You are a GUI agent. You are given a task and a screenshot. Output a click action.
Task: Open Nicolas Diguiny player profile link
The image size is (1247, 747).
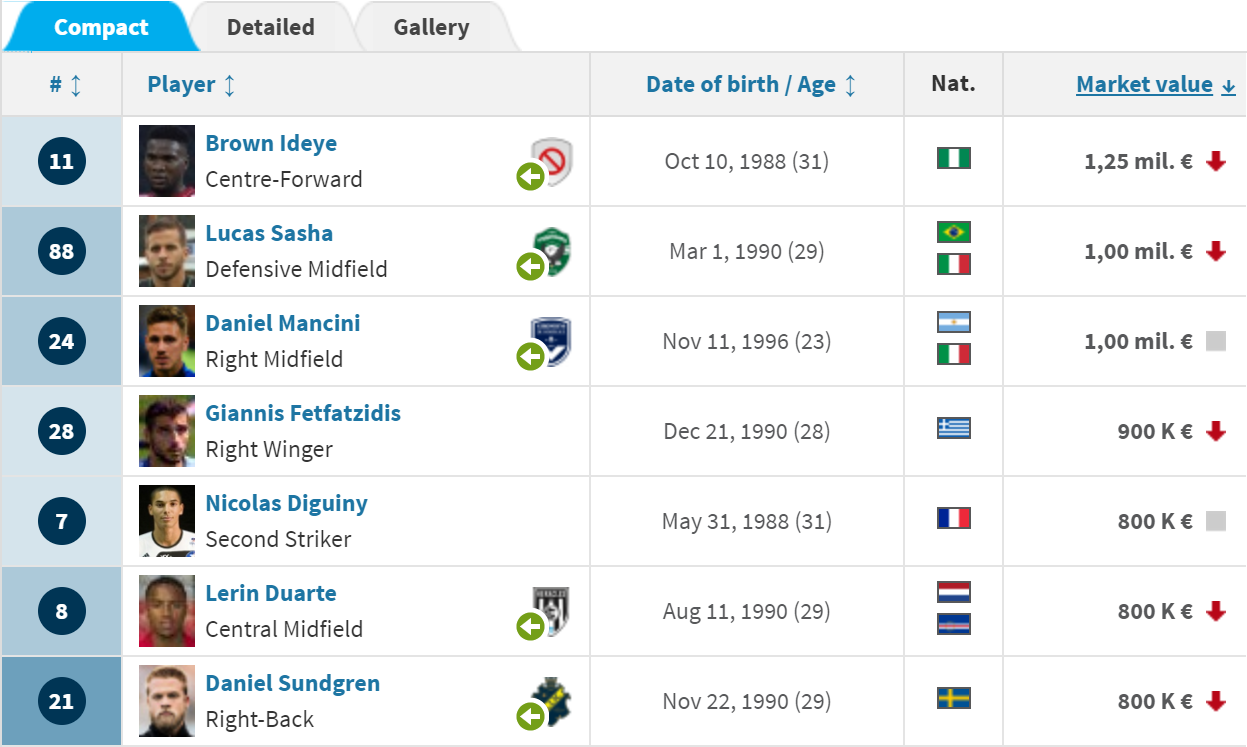(x=286, y=503)
